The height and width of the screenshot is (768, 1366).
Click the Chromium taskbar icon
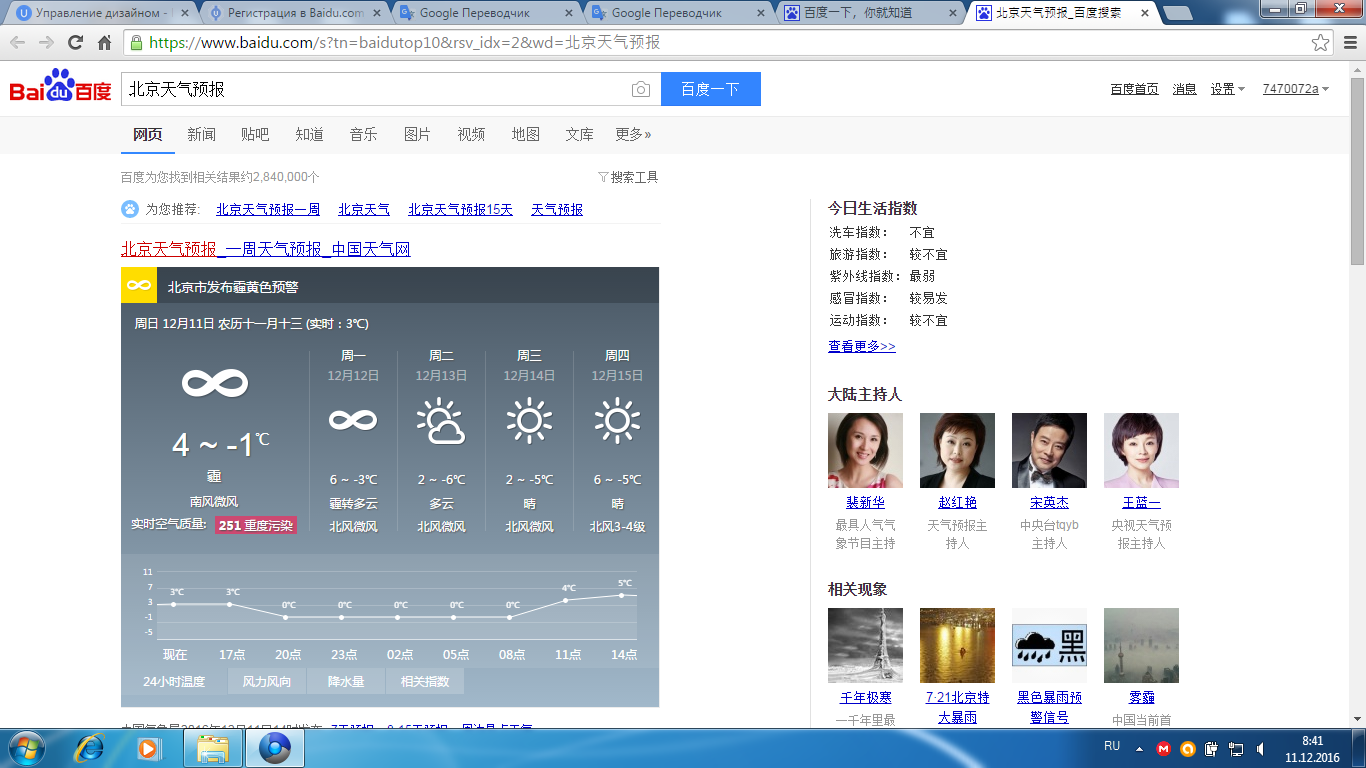tap(274, 748)
